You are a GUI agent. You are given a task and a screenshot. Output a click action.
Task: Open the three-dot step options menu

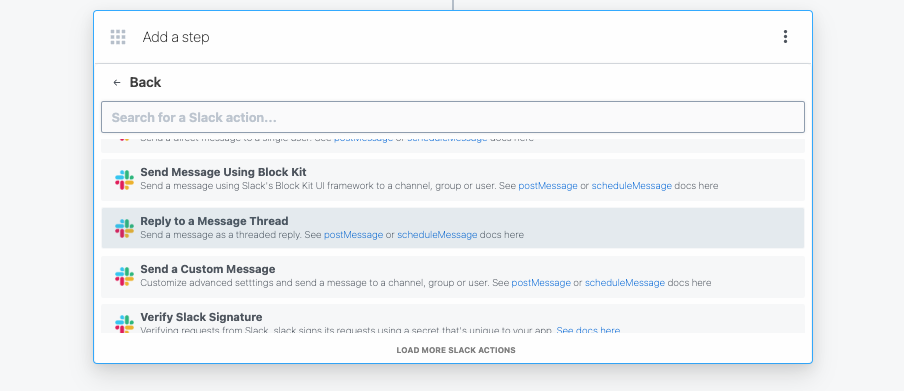(x=785, y=37)
